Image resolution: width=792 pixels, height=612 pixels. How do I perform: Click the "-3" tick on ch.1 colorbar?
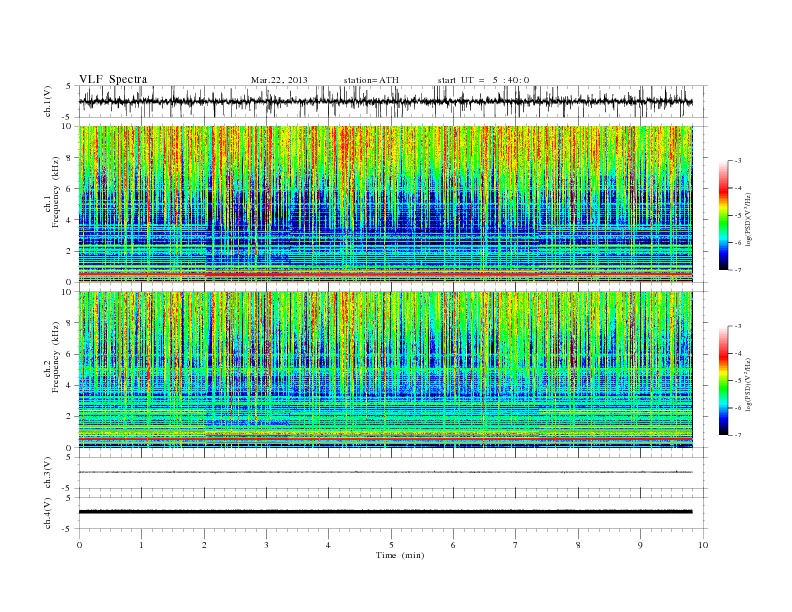pyautogui.click(x=737, y=161)
